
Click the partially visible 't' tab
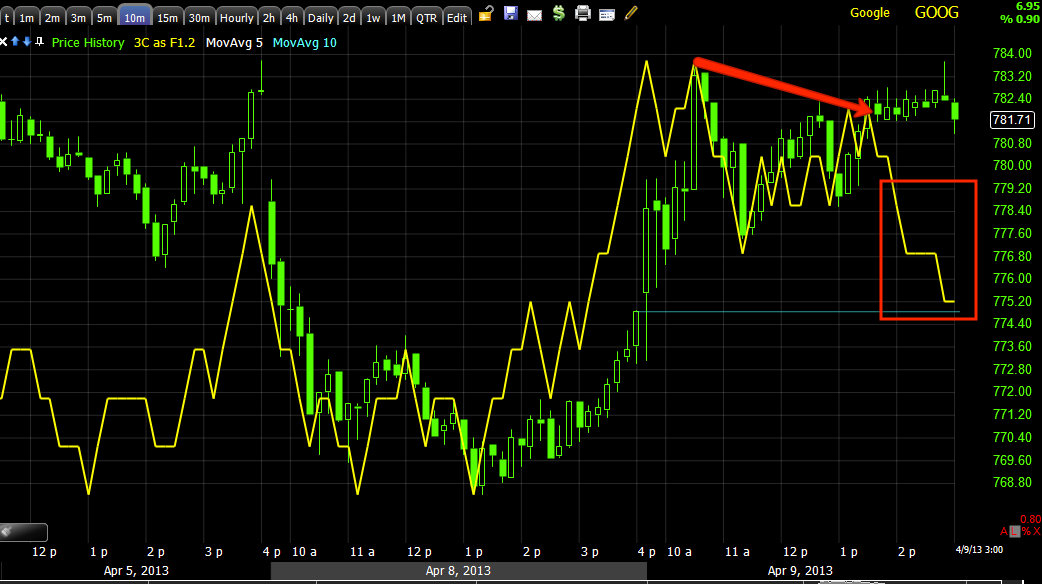point(6,18)
